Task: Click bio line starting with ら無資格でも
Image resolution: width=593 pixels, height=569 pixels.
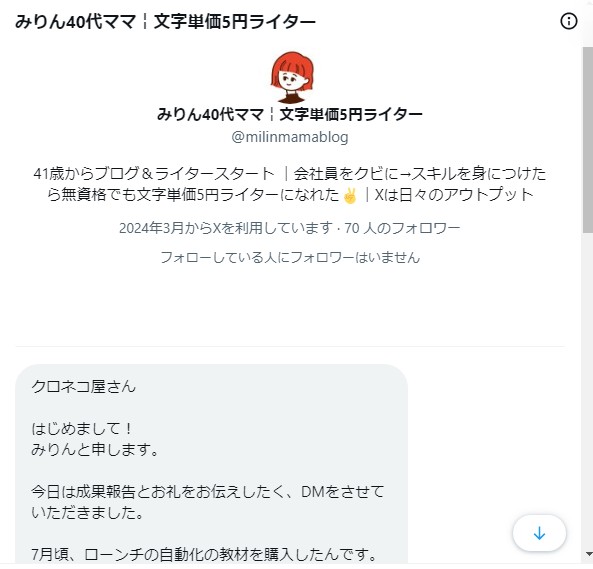Action: [x=290, y=195]
